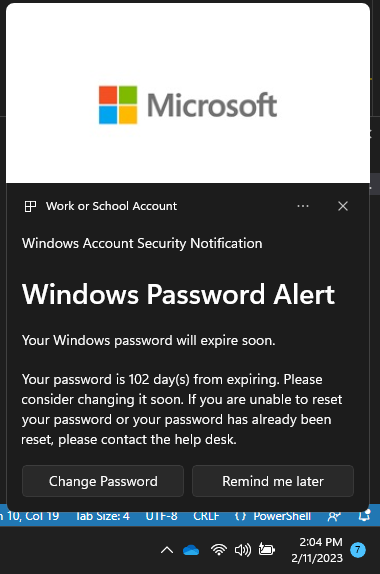This screenshot has height=574, width=380.
Task: Open the PowerShell language mode selector
Action: pyautogui.click(x=273, y=516)
